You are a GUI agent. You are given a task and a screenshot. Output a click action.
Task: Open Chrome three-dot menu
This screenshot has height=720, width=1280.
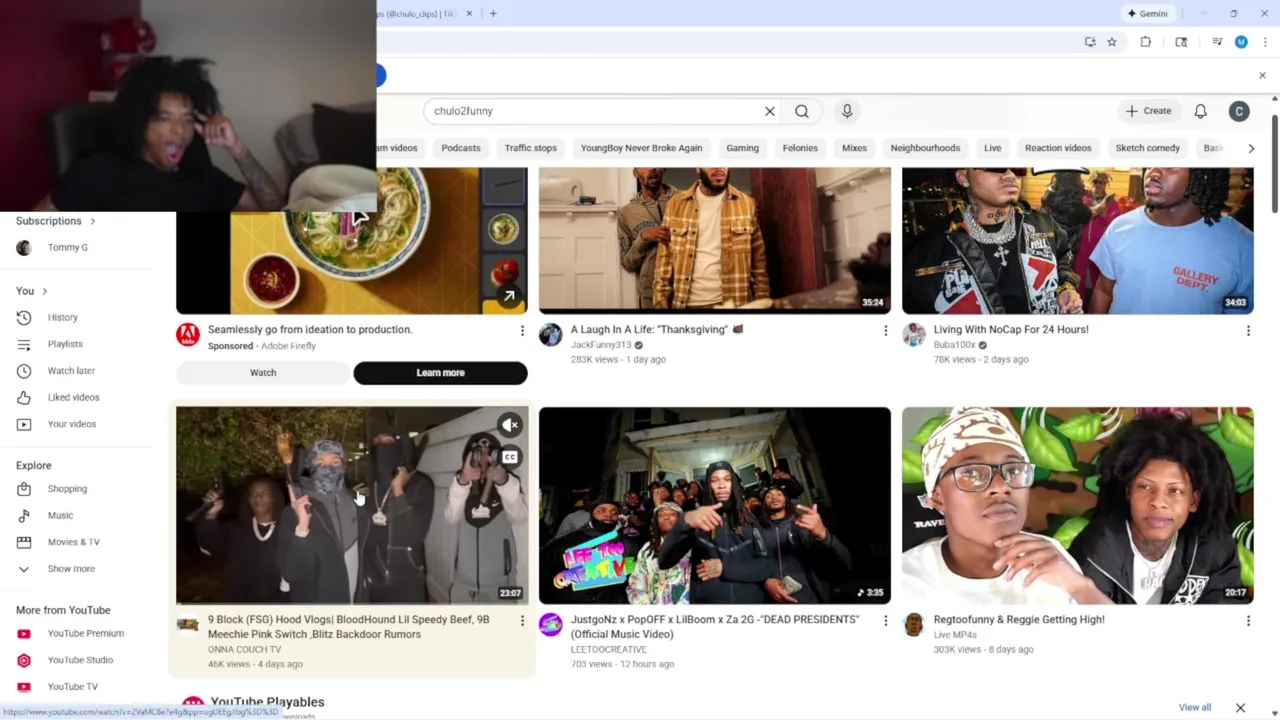pos(1265,42)
